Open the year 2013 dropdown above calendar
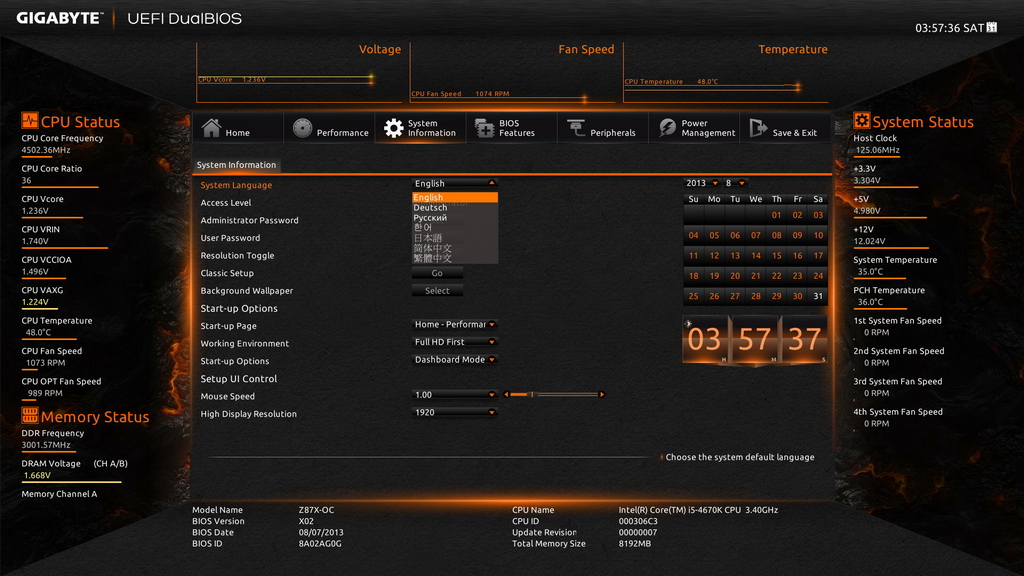1024x576 pixels. [x=701, y=183]
